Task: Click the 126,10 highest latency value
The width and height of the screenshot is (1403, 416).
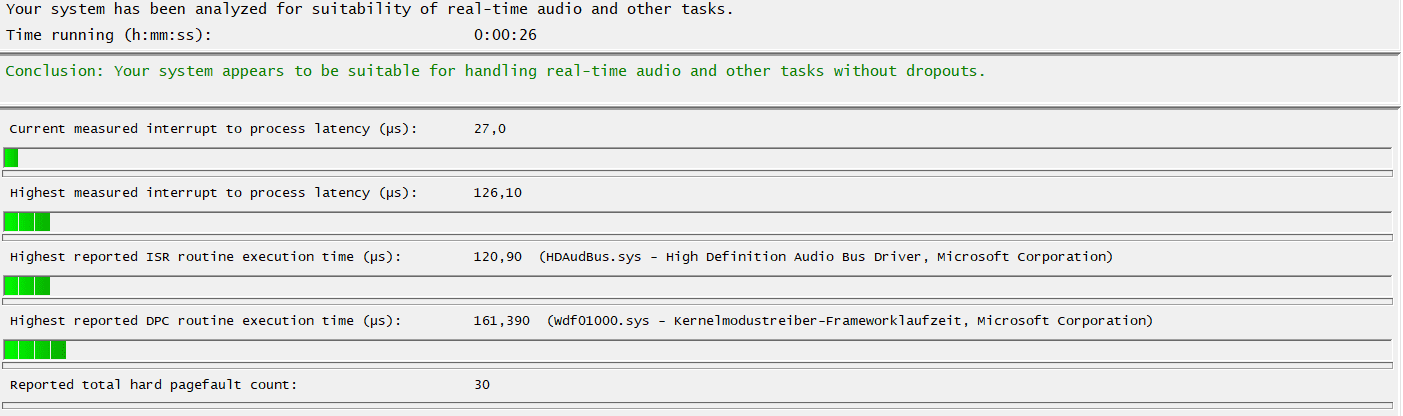Action: pos(497,193)
